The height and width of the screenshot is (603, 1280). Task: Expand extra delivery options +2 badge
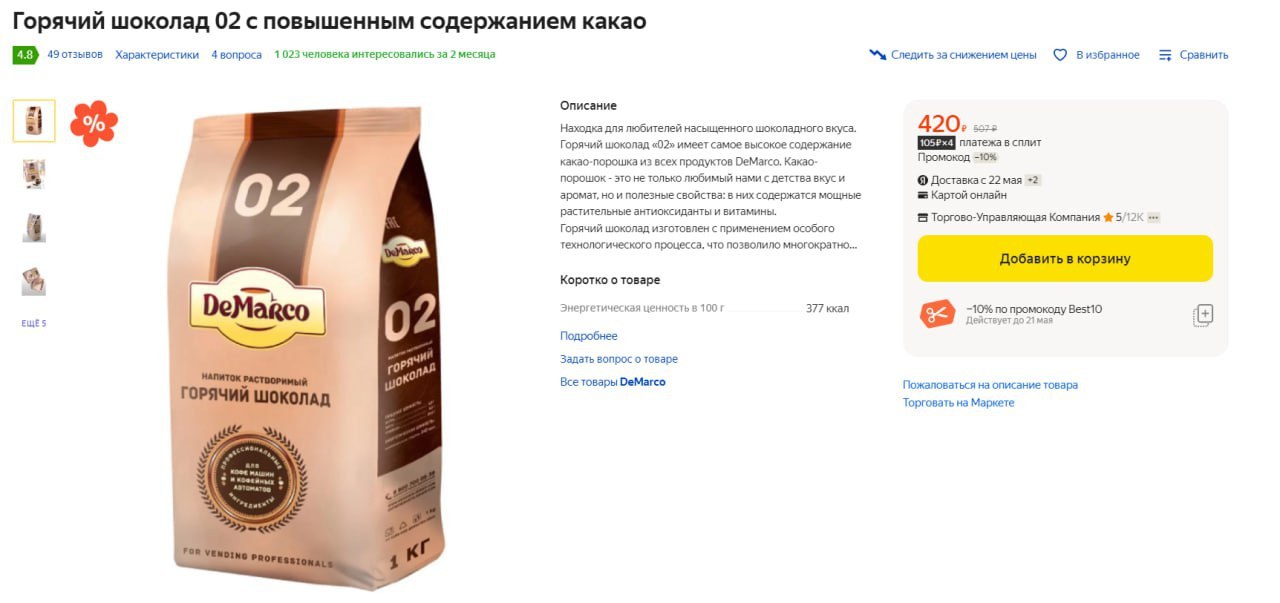coord(1033,180)
